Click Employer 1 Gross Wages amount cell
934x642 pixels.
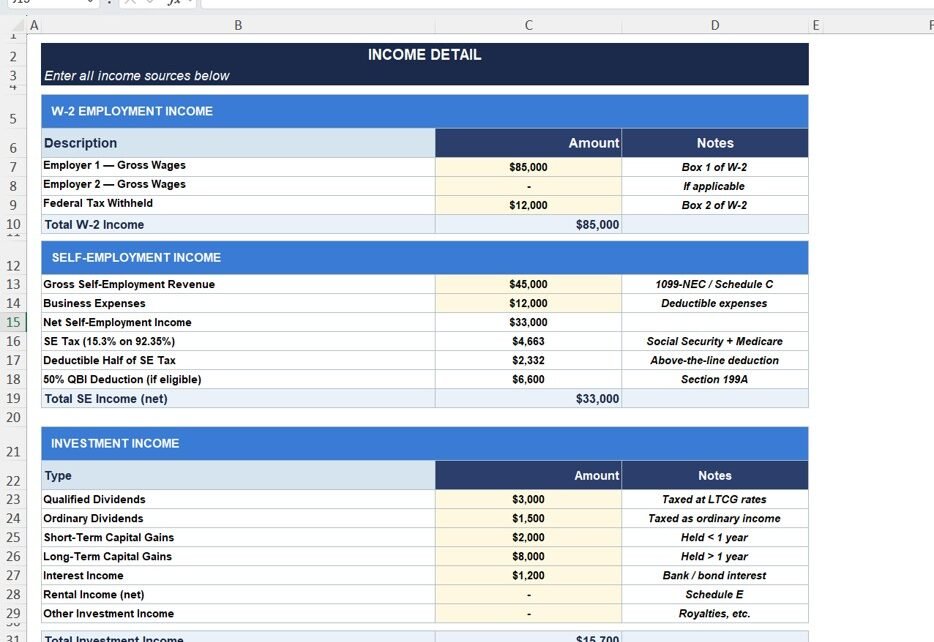(x=528, y=167)
